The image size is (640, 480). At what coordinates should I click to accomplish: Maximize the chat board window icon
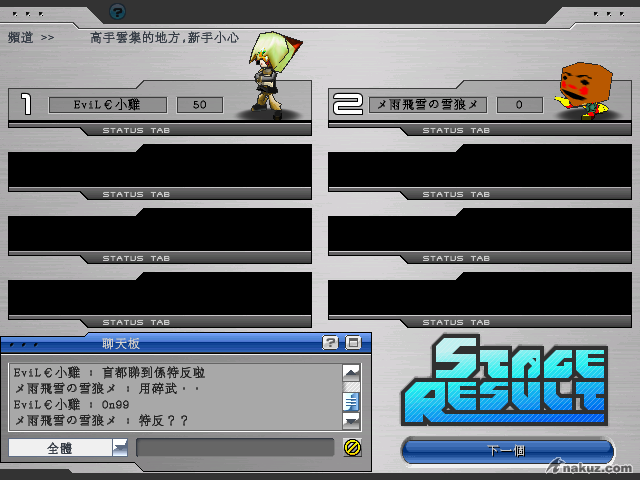[353, 342]
